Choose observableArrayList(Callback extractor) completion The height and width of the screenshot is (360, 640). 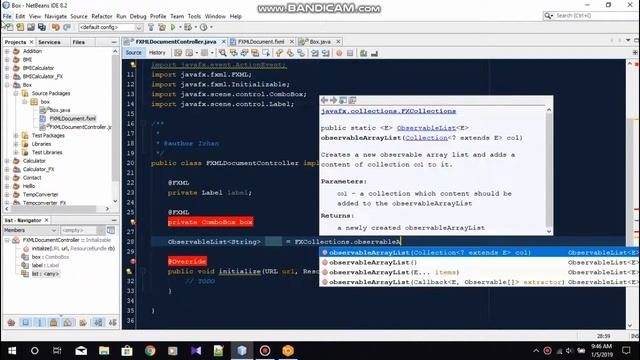click(479, 282)
